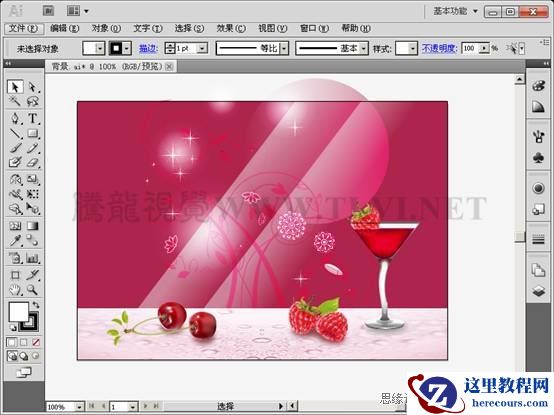The image size is (554, 415).
Task: Open the zoom level 100% dropdown
Action: (x=79, y=407)
